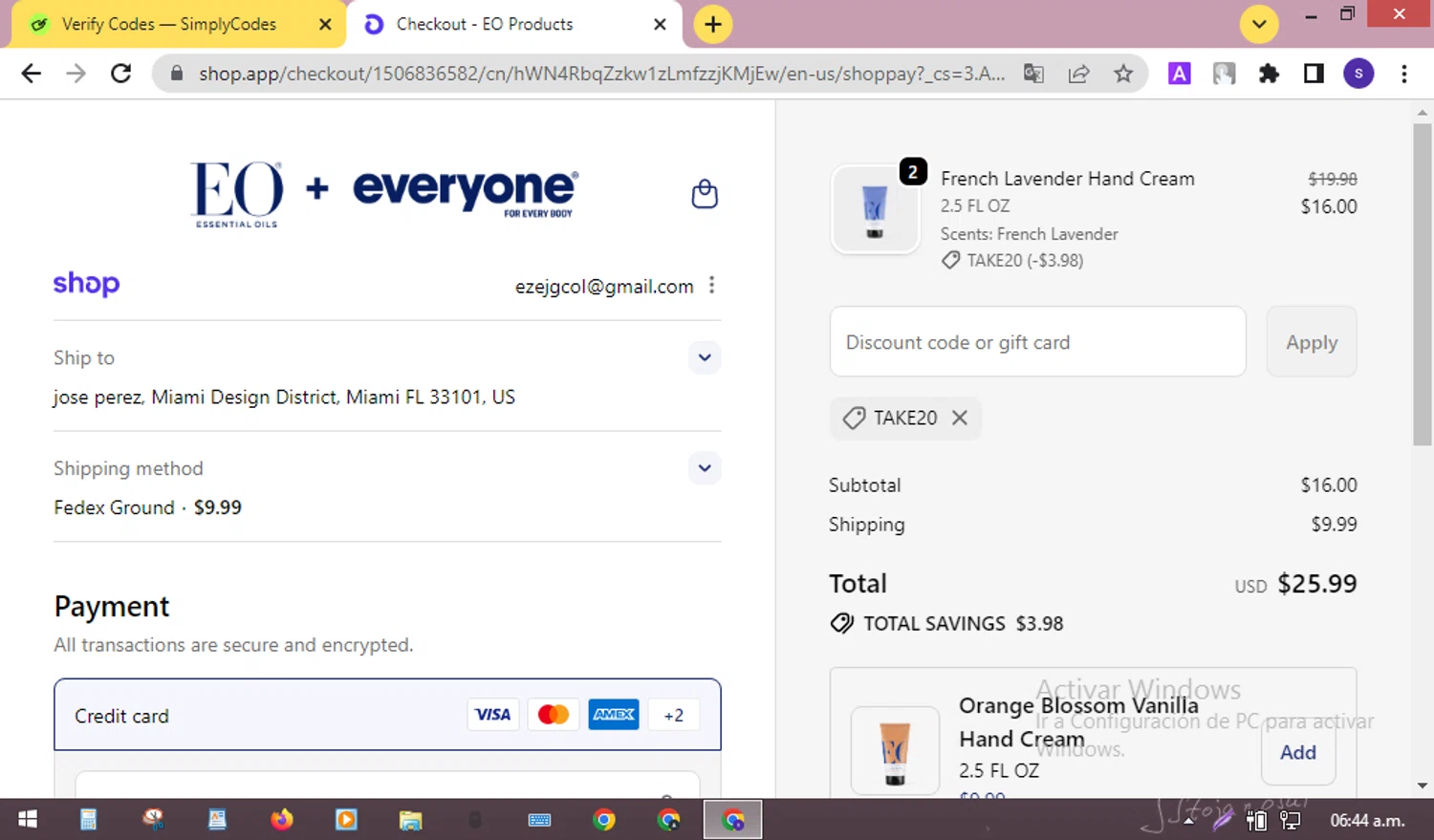Image resolution: width=1434 pixels, height=840 pixels.
Task: Click the Apply discount button
Action: [1312, 342]
